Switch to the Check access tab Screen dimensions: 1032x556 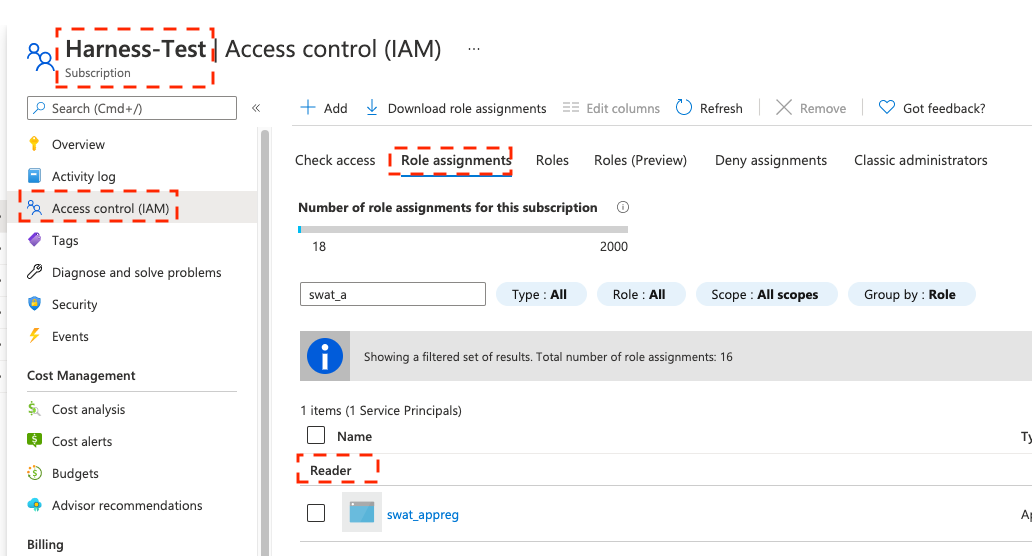point(335,160)
